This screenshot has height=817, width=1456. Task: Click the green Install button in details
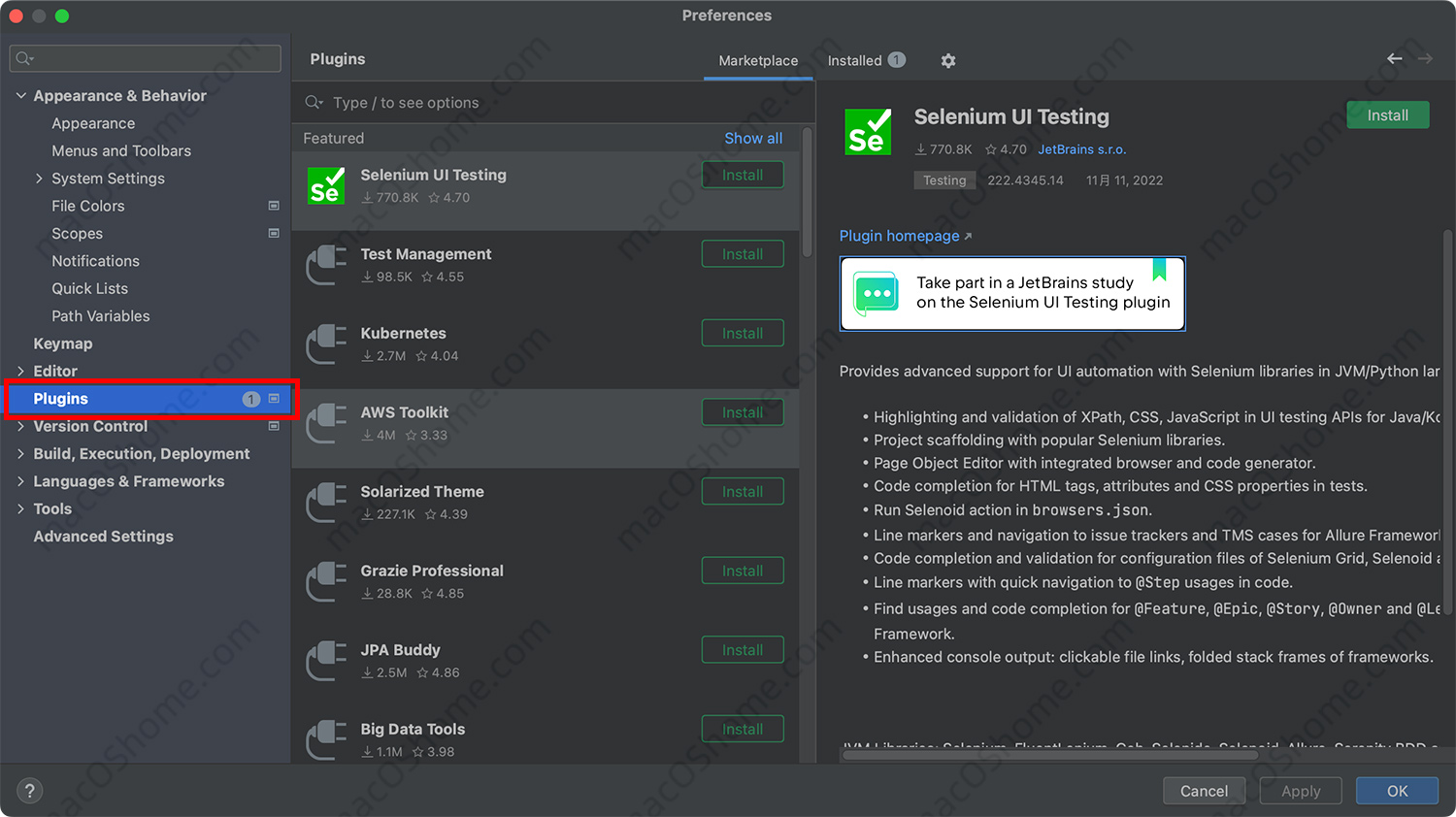[x=1387, y=114]
